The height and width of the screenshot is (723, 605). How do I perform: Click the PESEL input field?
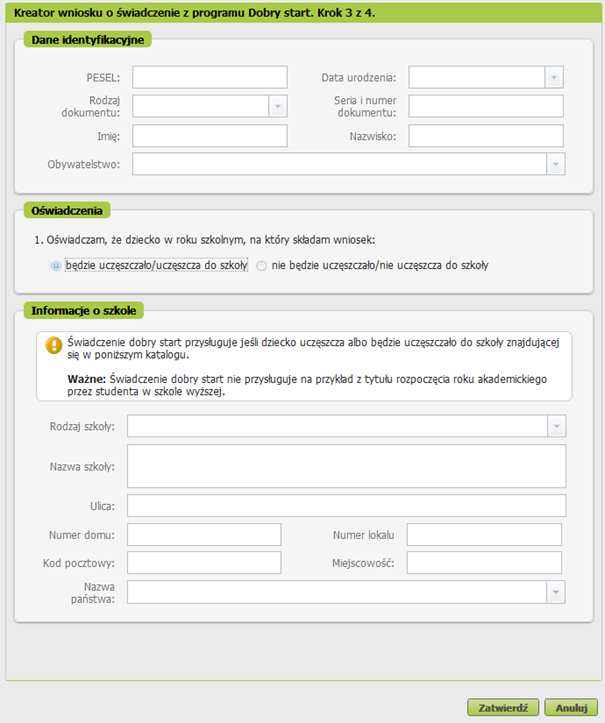tap(210, 77)
